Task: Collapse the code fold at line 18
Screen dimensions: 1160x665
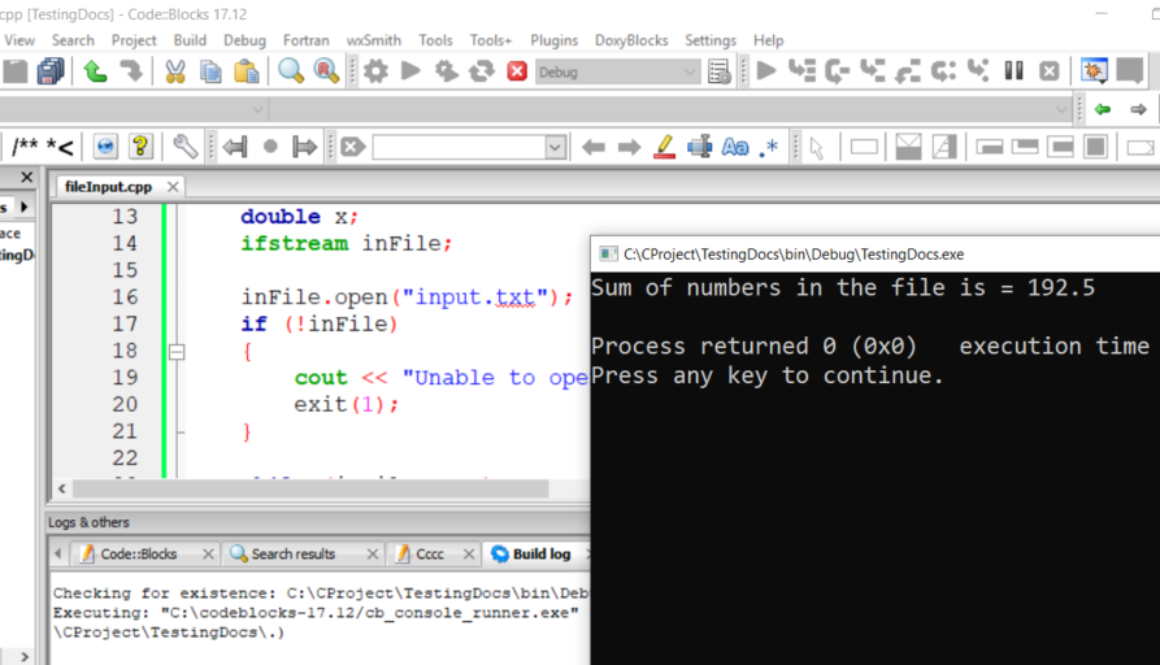Action: click(x=177, y=352)
